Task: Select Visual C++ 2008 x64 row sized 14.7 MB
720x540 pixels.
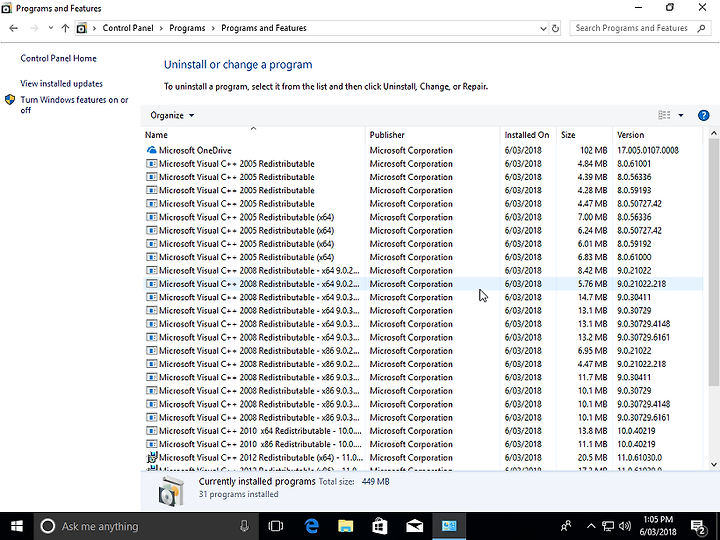Action: click(422, 297)
